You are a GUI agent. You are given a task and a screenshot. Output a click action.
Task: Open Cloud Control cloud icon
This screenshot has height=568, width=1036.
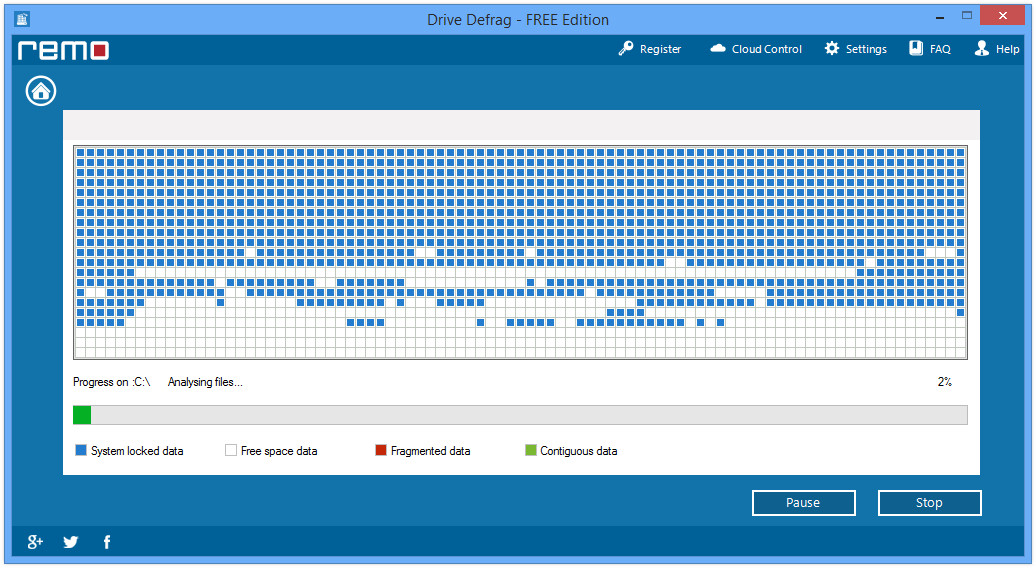point(718,48)
